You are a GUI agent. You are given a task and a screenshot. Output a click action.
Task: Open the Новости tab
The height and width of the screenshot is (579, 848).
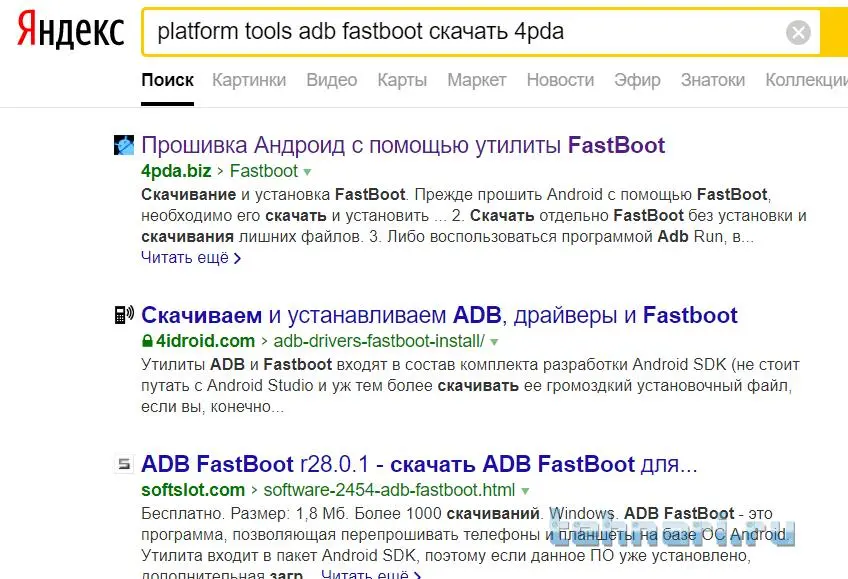tap(560, 80)
